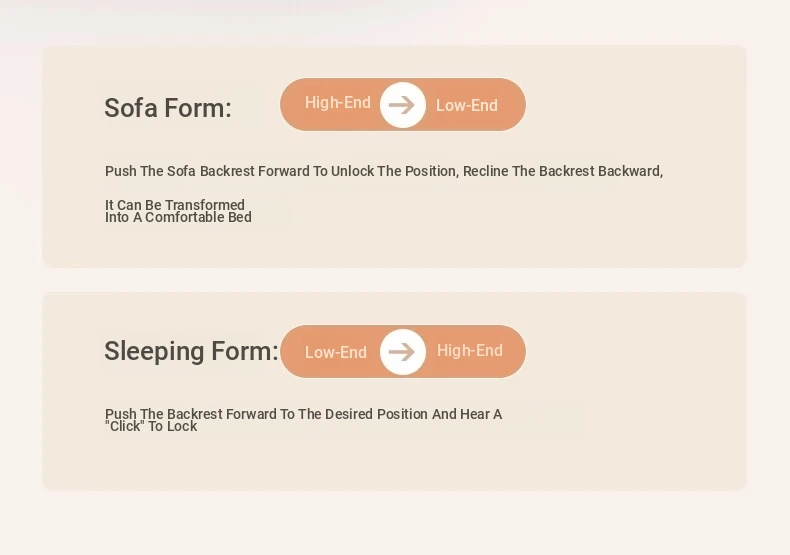Click the text "Click" To Lock
Screen dimensions: 790x555
[151, 426]
